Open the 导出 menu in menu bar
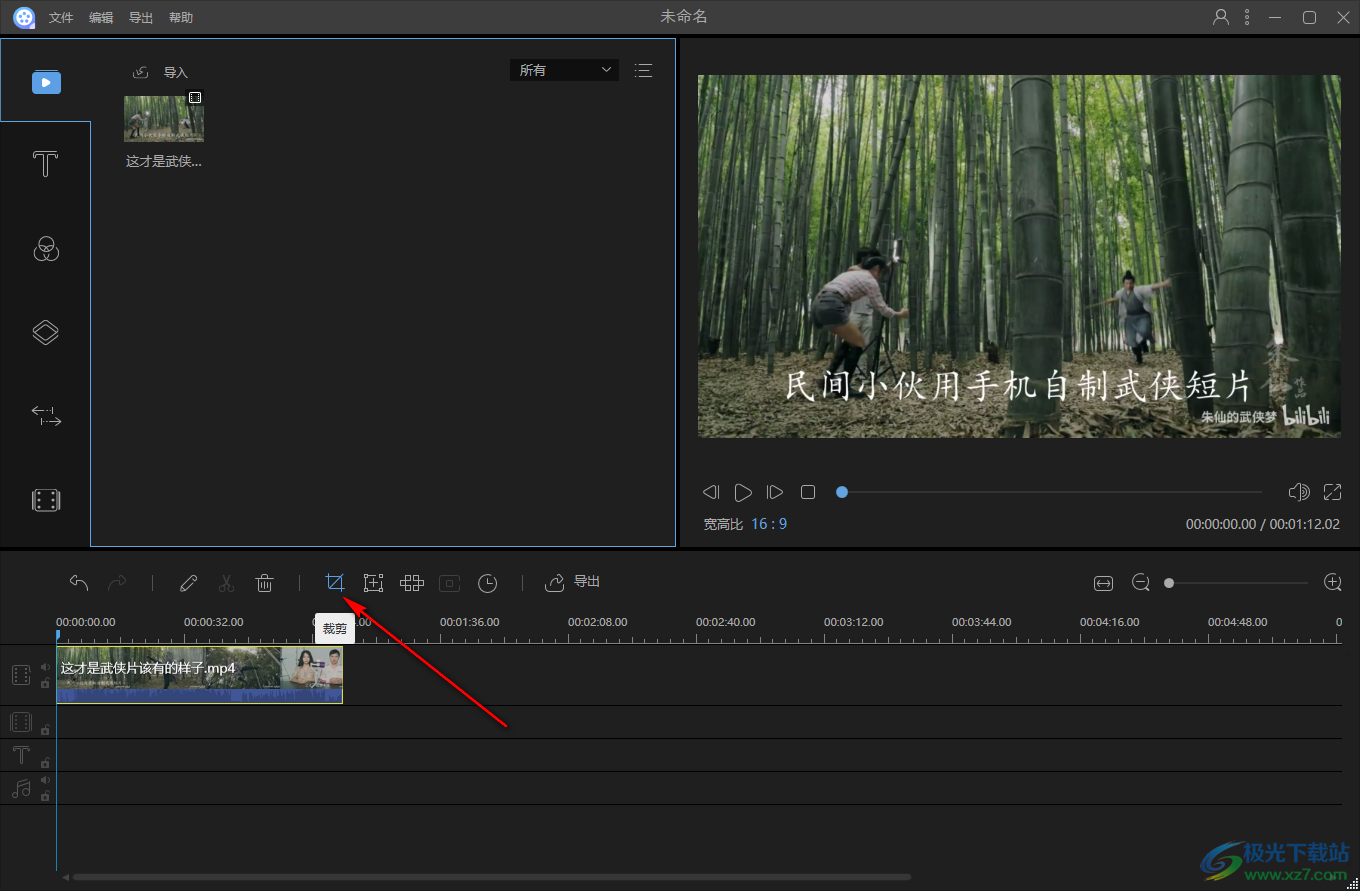Screen dimensions: 1360x891 pyautogui.click(x=141, y=18)
